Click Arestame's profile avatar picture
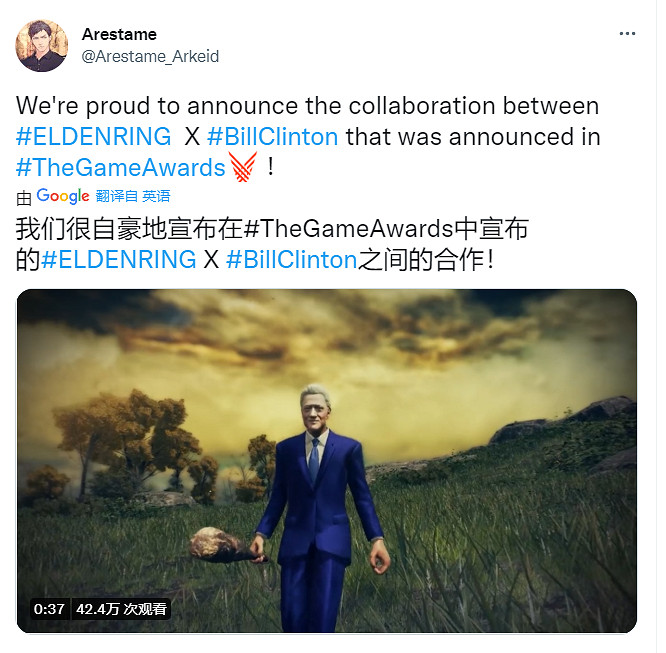Screen dimensions: 666x653 42,45
